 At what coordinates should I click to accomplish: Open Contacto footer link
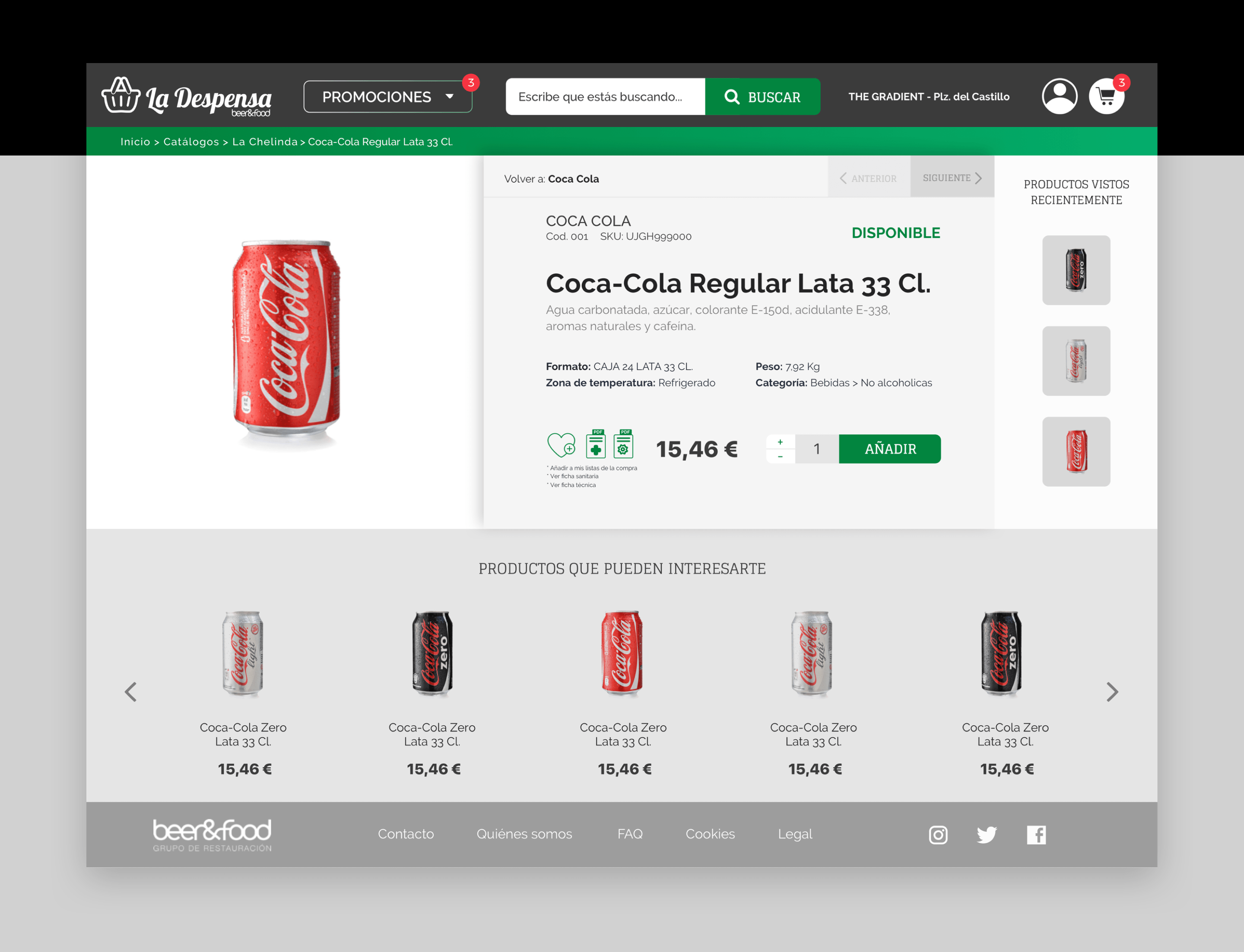[x=406, y=834]
